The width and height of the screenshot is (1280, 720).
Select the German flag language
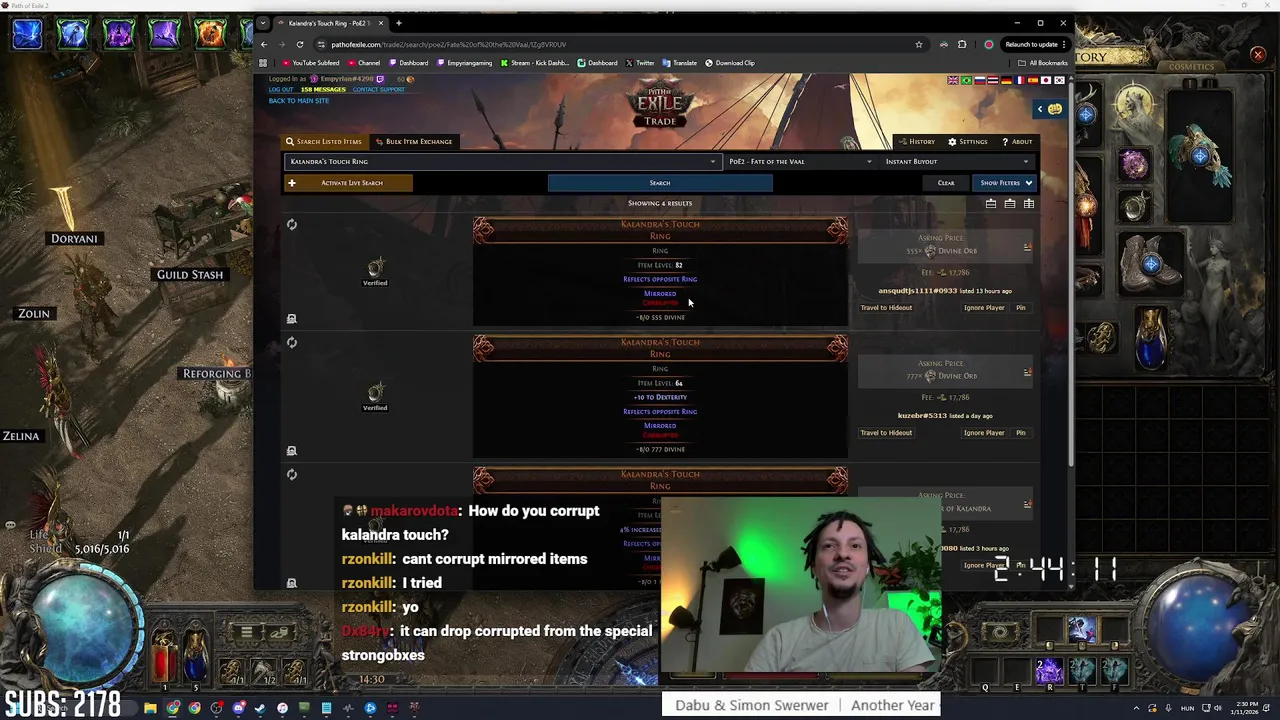click(x=1006, y=81)
